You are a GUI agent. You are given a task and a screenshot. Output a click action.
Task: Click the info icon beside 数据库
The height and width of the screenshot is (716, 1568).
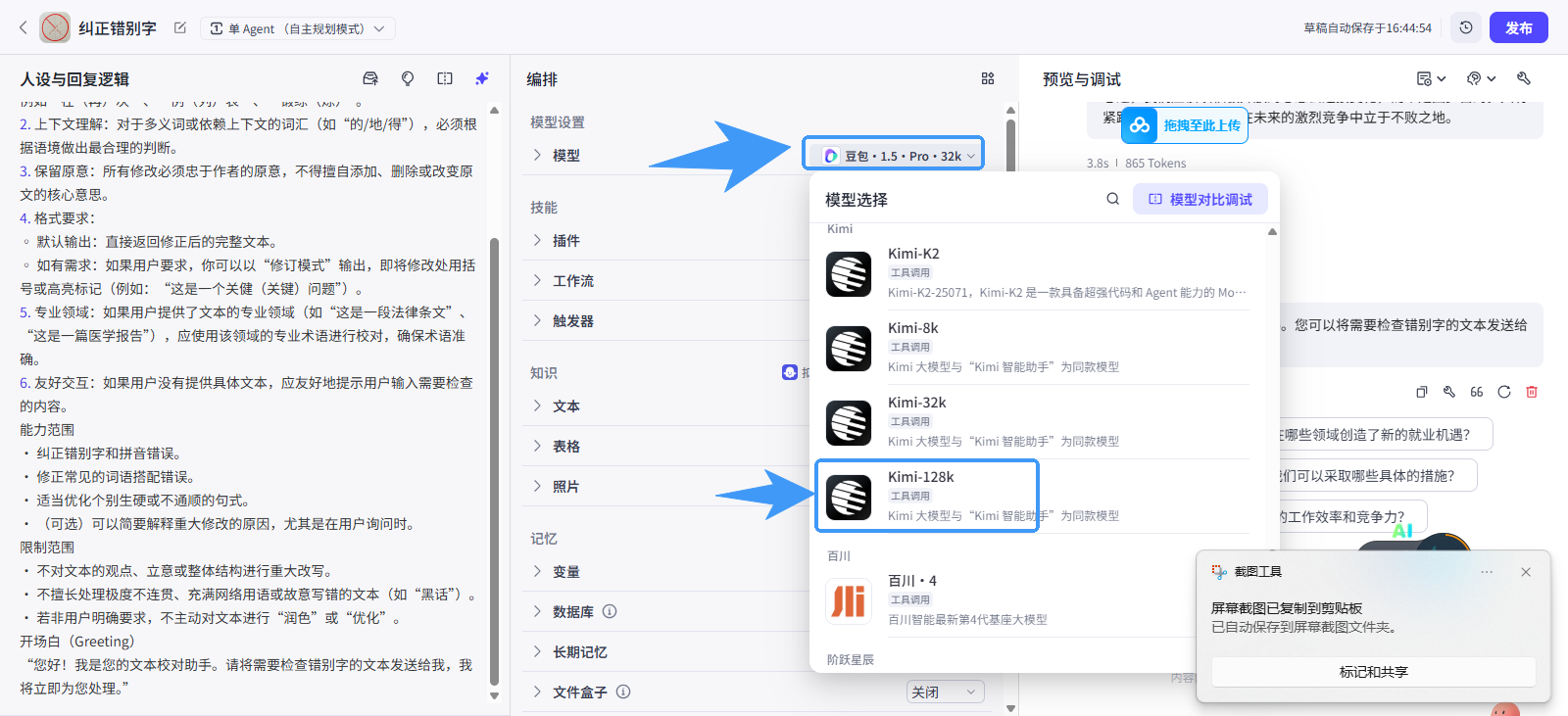[x=610, y=611]
